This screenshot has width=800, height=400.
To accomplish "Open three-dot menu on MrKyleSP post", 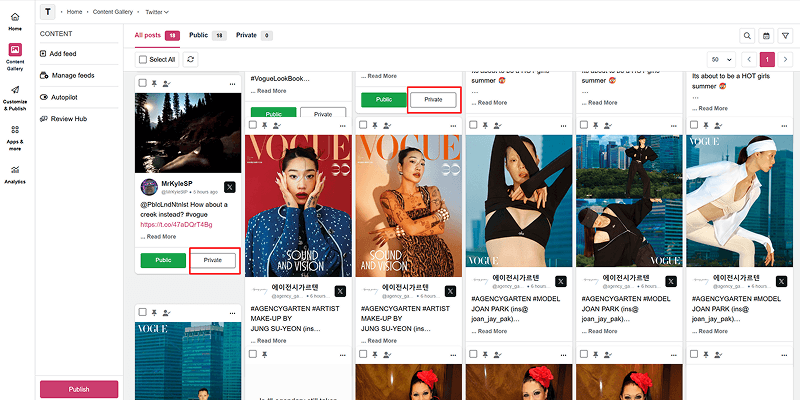I will click(x=233, y=84).
